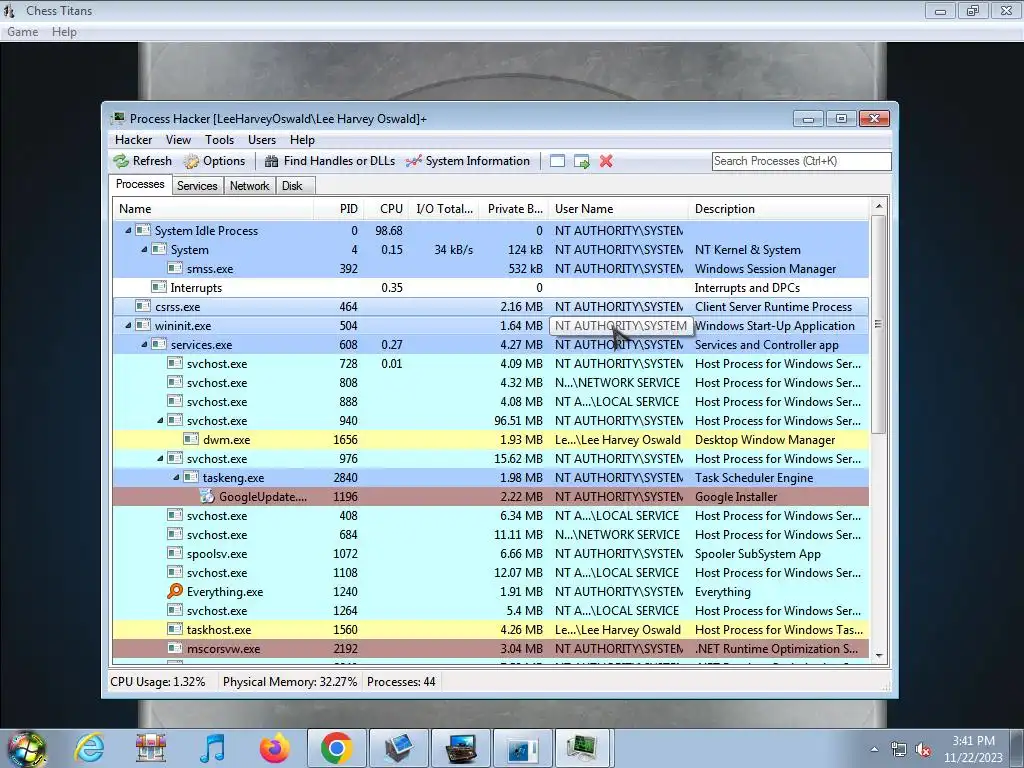Select the Processes tab
Image resolution: width=1024 pixels, height=768 pixels.
coord(140,184)
